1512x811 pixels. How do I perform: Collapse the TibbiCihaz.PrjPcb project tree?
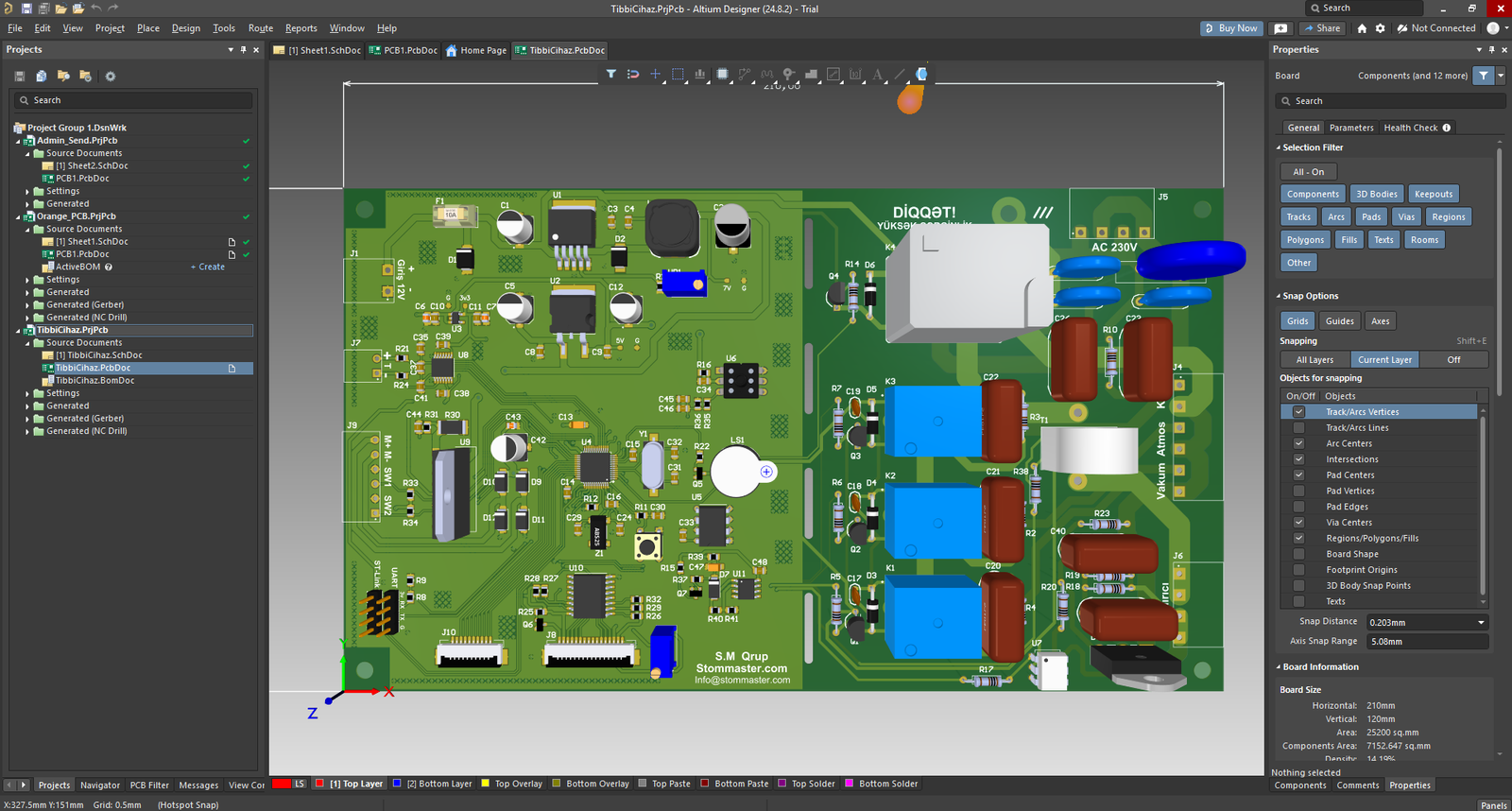tap(18, 331)
